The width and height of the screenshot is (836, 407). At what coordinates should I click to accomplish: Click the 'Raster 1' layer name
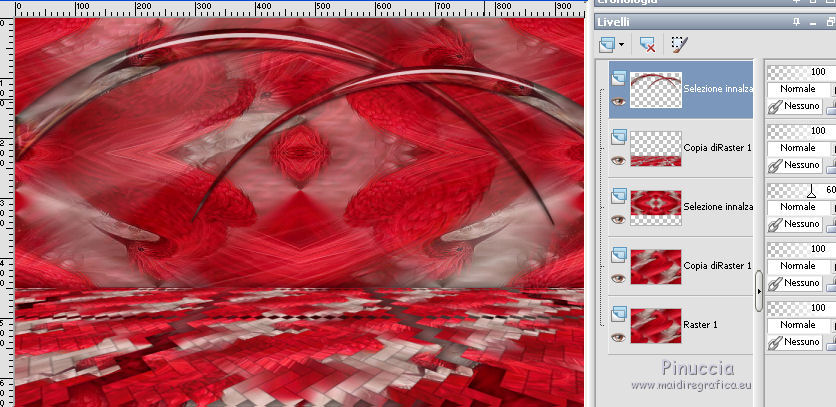(701, 325)
